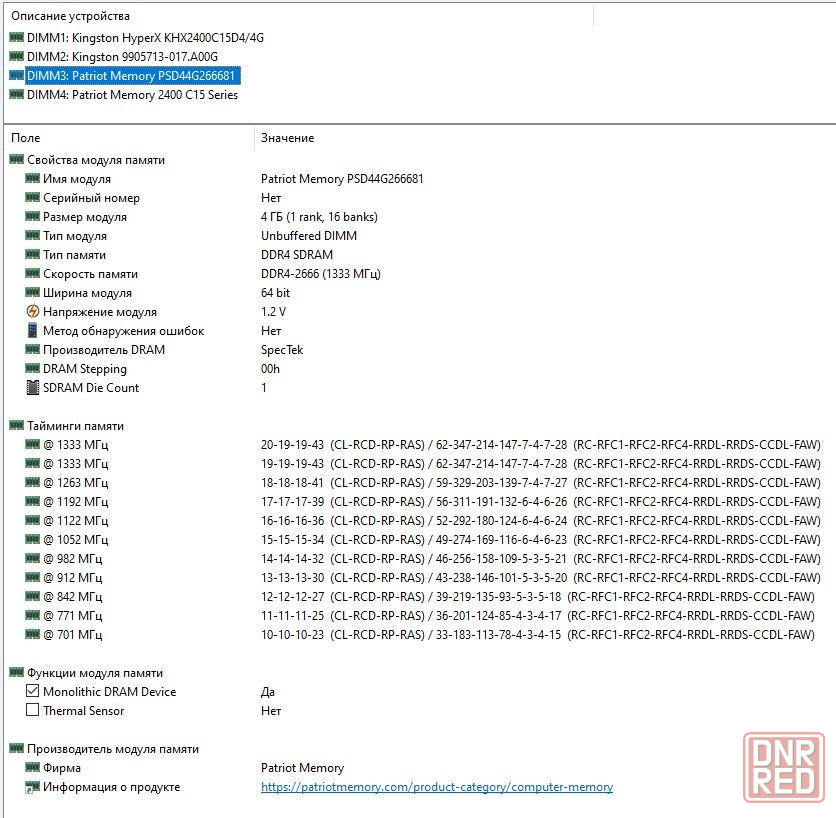The width and height of the screenshot is (836, 818).
Task: Select the DDR4 SDRAM value
Action: point(296,255)
